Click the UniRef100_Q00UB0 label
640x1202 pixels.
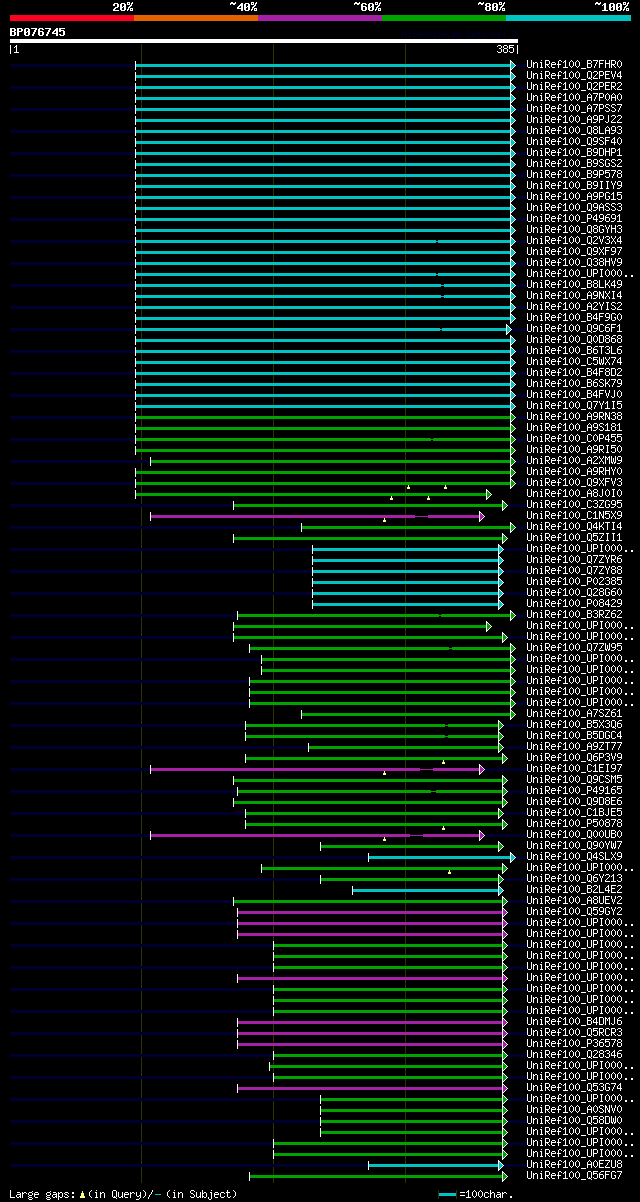(574, 834)
